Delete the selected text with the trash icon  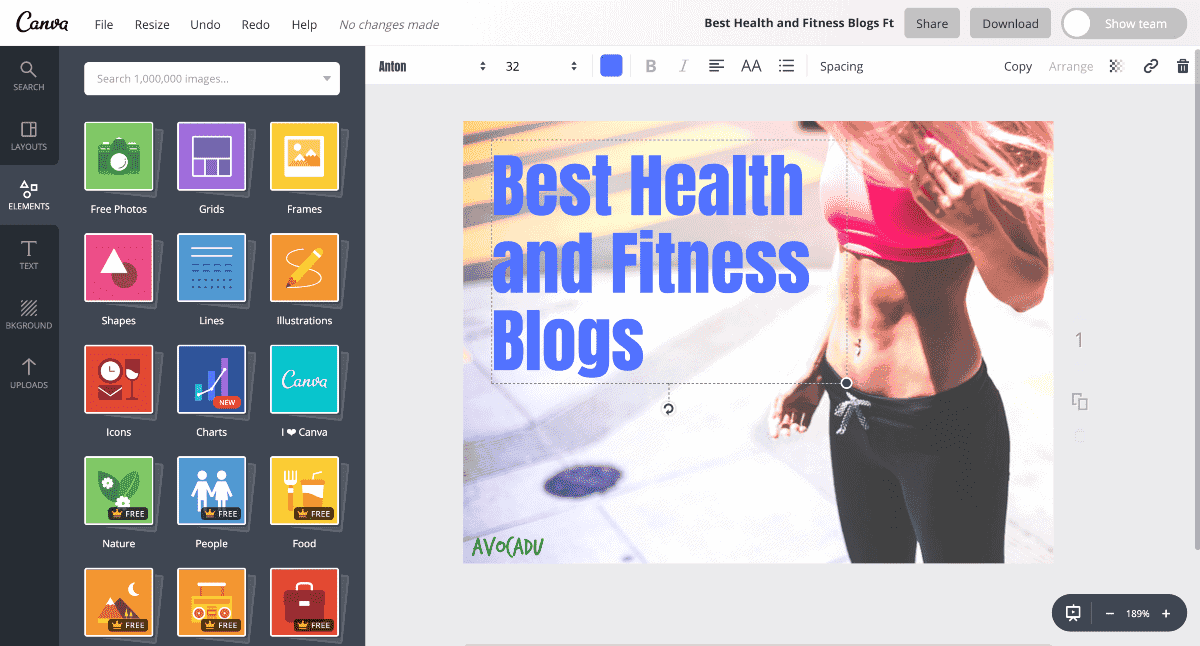coord(1183,65)
